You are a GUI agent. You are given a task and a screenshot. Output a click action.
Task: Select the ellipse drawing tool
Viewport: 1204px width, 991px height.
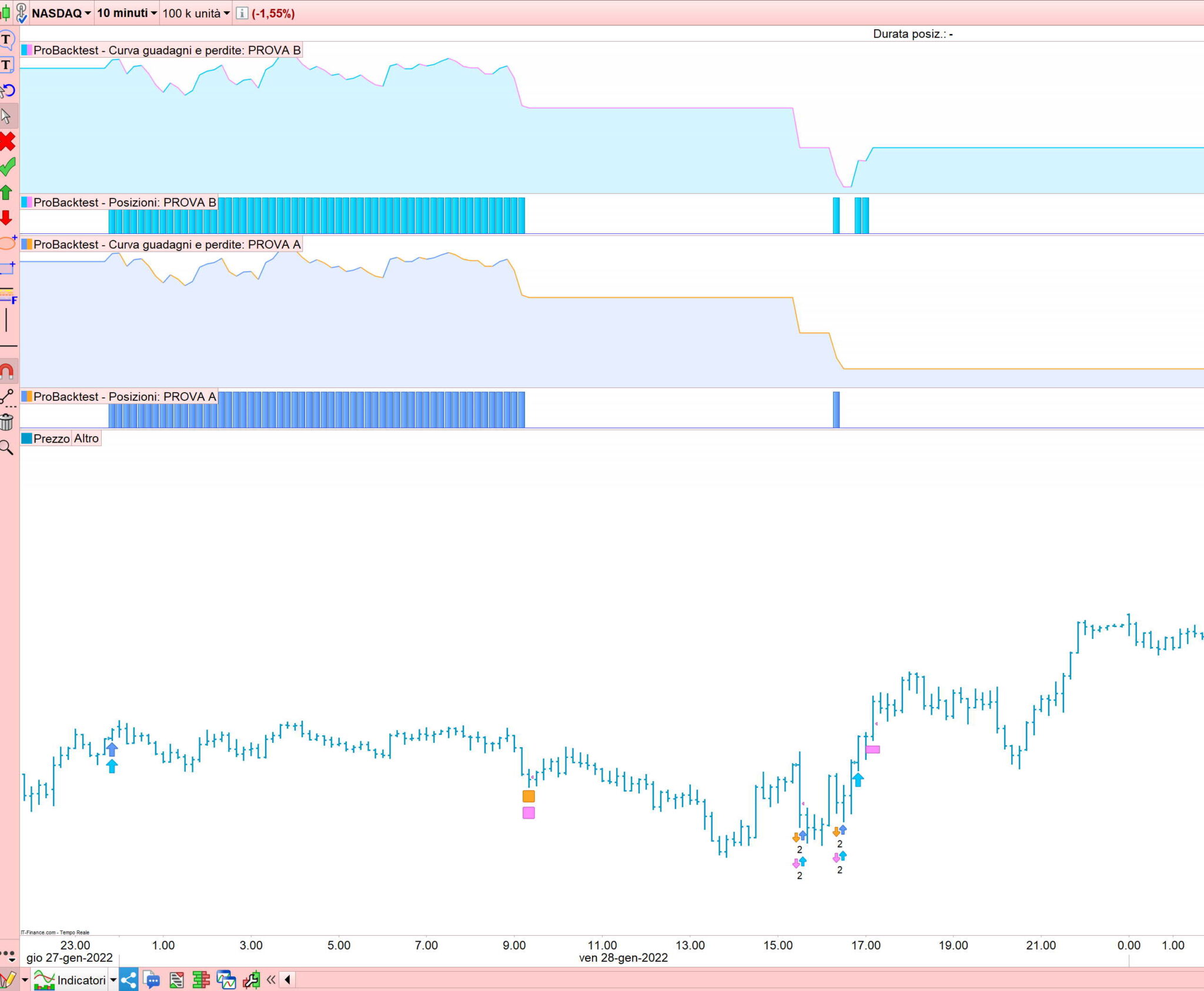tap(7, 243)
